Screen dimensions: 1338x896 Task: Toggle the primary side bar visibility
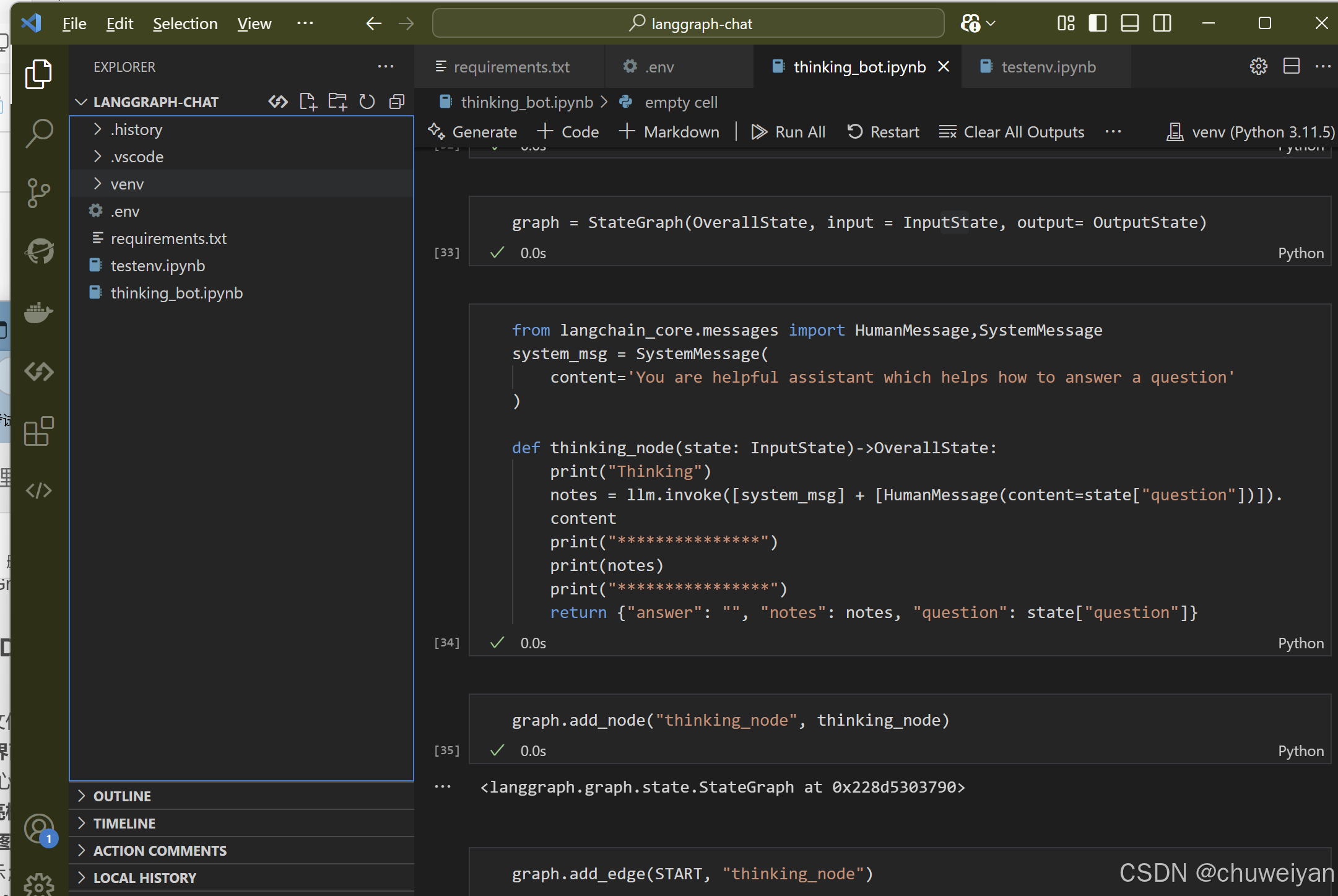pos(1097,23)
